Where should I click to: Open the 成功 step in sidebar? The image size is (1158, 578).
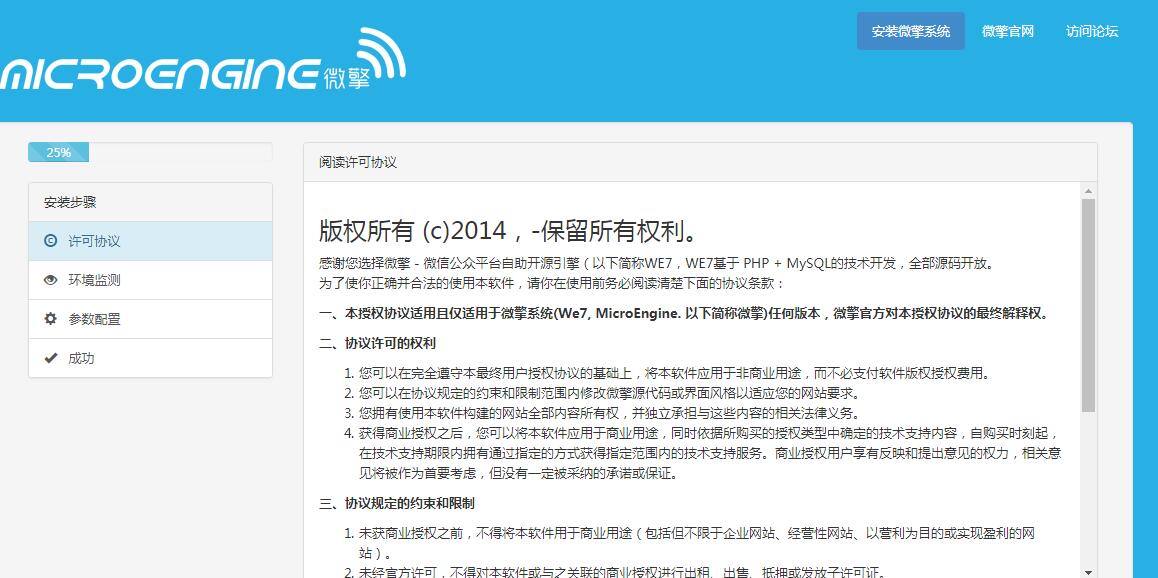pyautogui.click(x=80, y=357)
